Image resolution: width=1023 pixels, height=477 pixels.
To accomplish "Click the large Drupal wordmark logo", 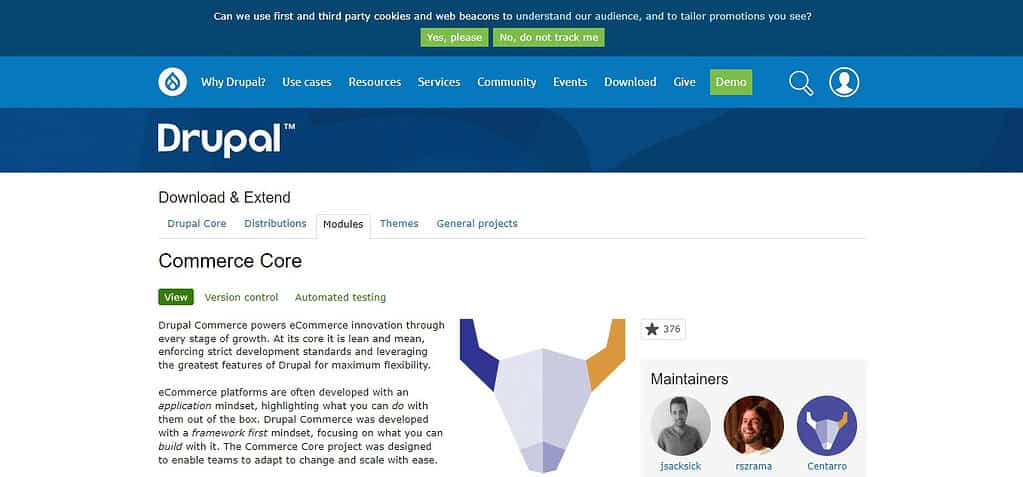I will click(226, 140).
